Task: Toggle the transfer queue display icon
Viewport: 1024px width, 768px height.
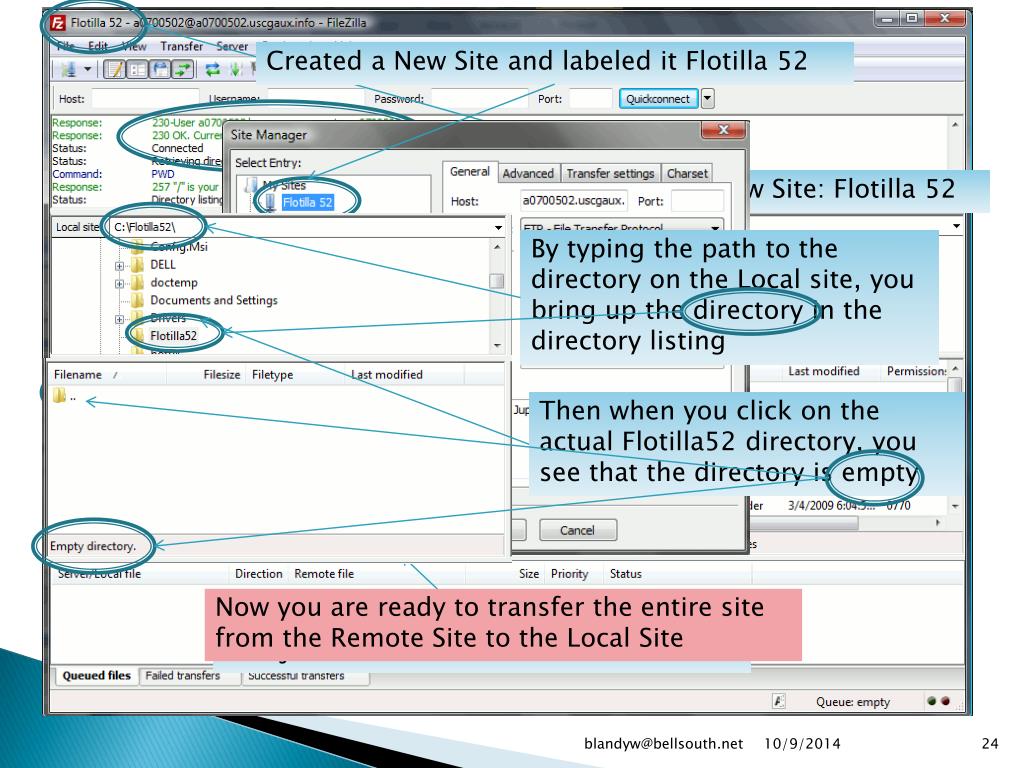Action: click(x=182, y=69)
